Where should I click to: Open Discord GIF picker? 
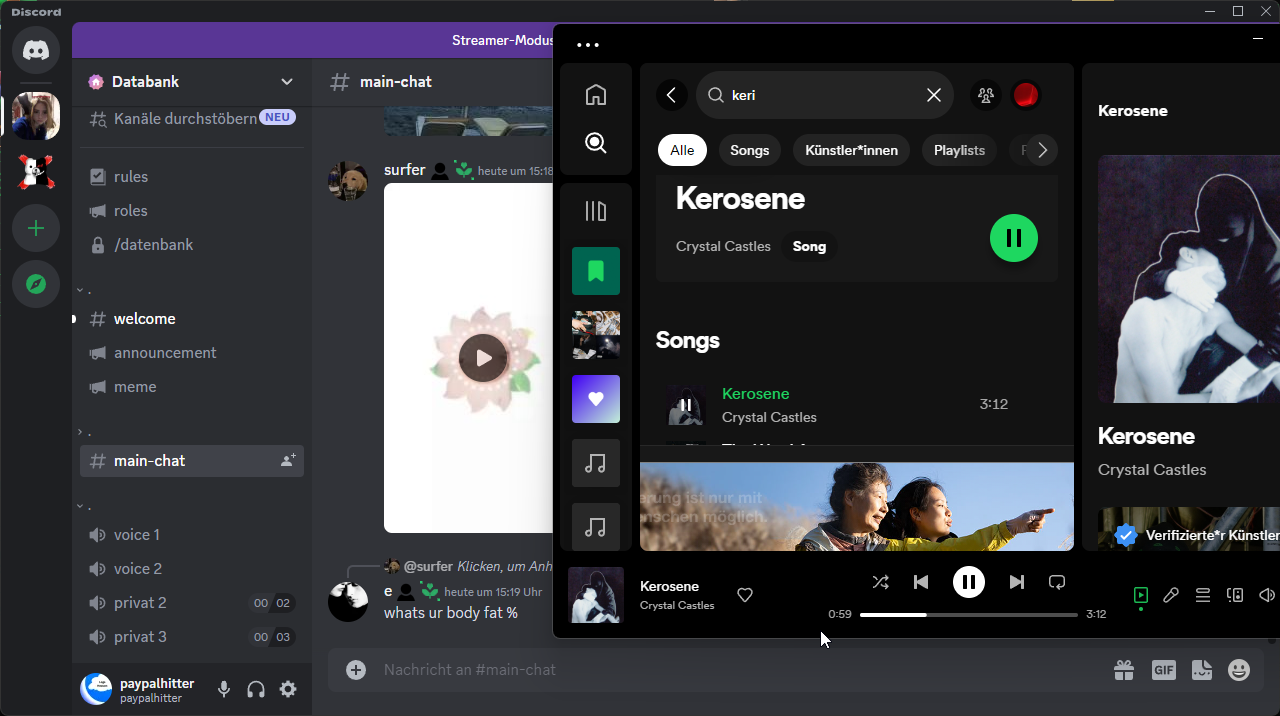click(x=1163, y=670)
